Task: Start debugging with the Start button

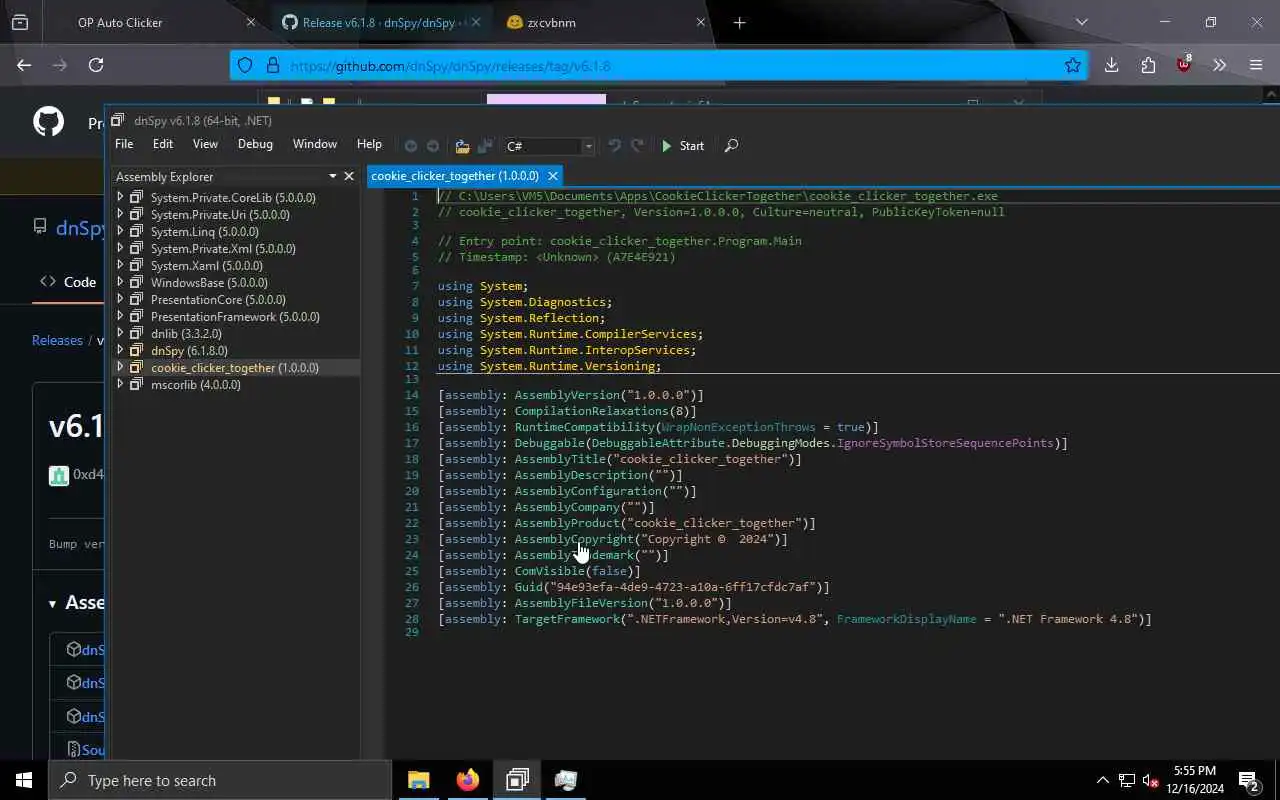Action: [x=683, y=146]
